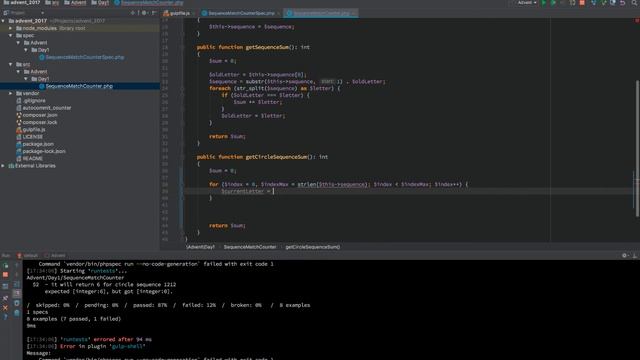Open help question mark in Run panel
Screen dimensions: 640x360
(5, 317)
